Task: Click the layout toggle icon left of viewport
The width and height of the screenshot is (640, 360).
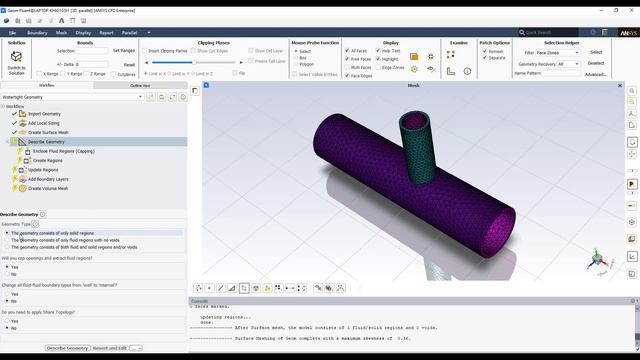Action: tap(195, 91)
